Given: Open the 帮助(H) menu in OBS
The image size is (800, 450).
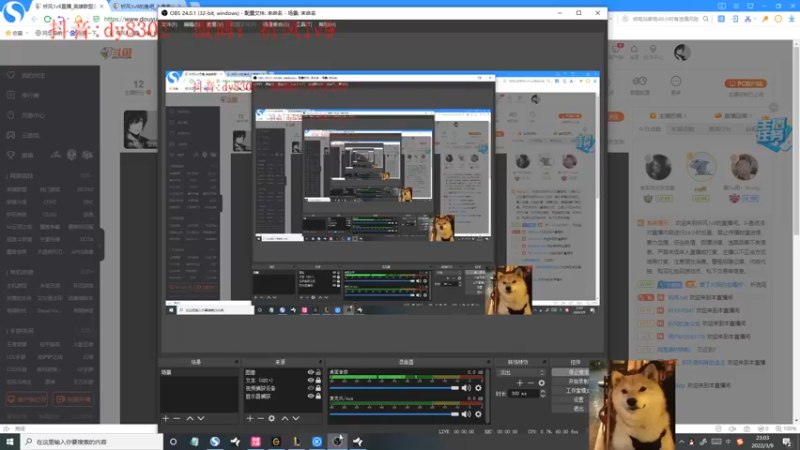Looking at the screenshot, I should (x=327, y=24).
